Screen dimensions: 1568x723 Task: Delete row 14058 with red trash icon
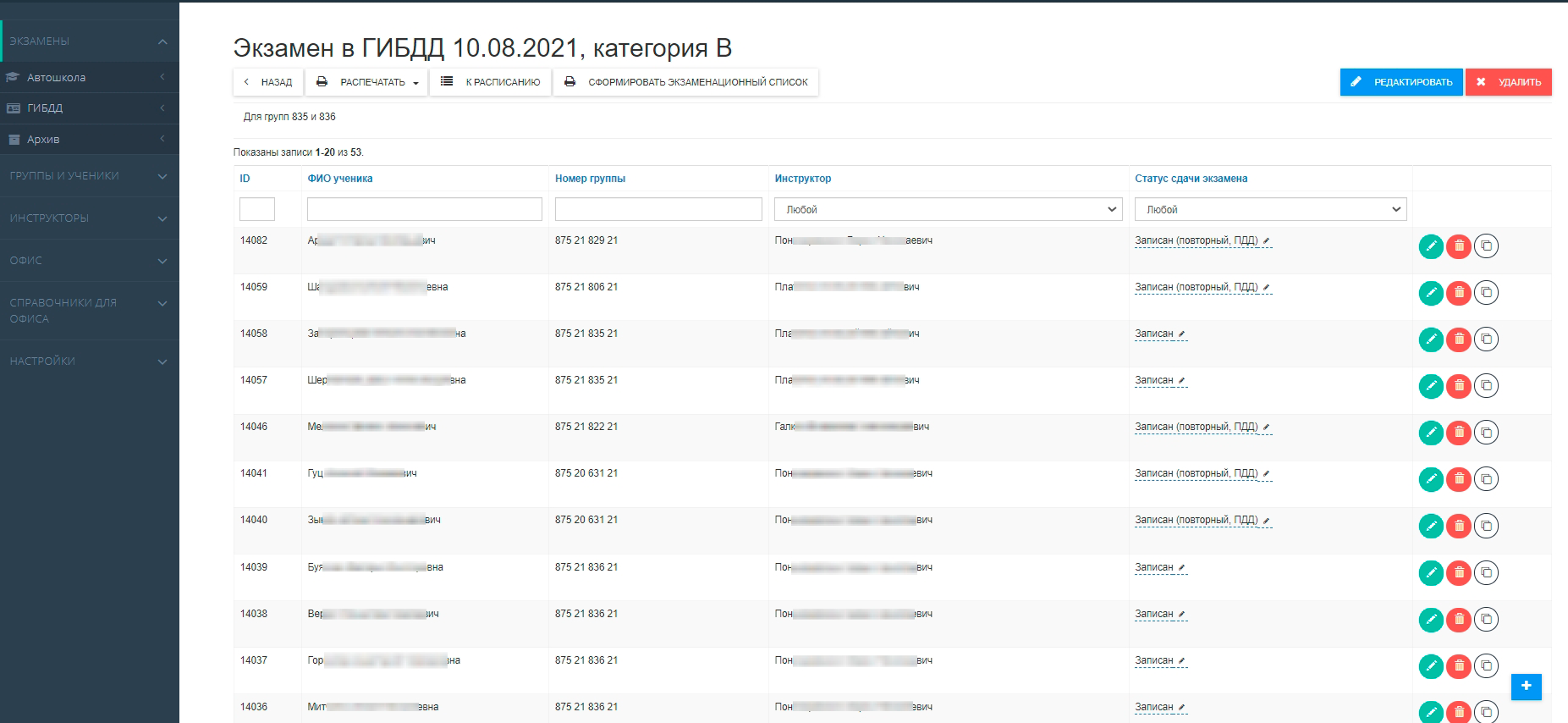pyautogui.click(x=1459, y=339)
